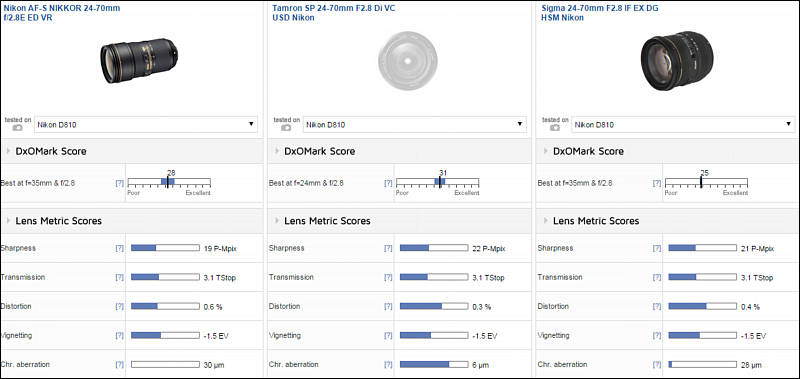
Task: Collapse the DxOMark Score section for Nikon lens
Action: 9,151
